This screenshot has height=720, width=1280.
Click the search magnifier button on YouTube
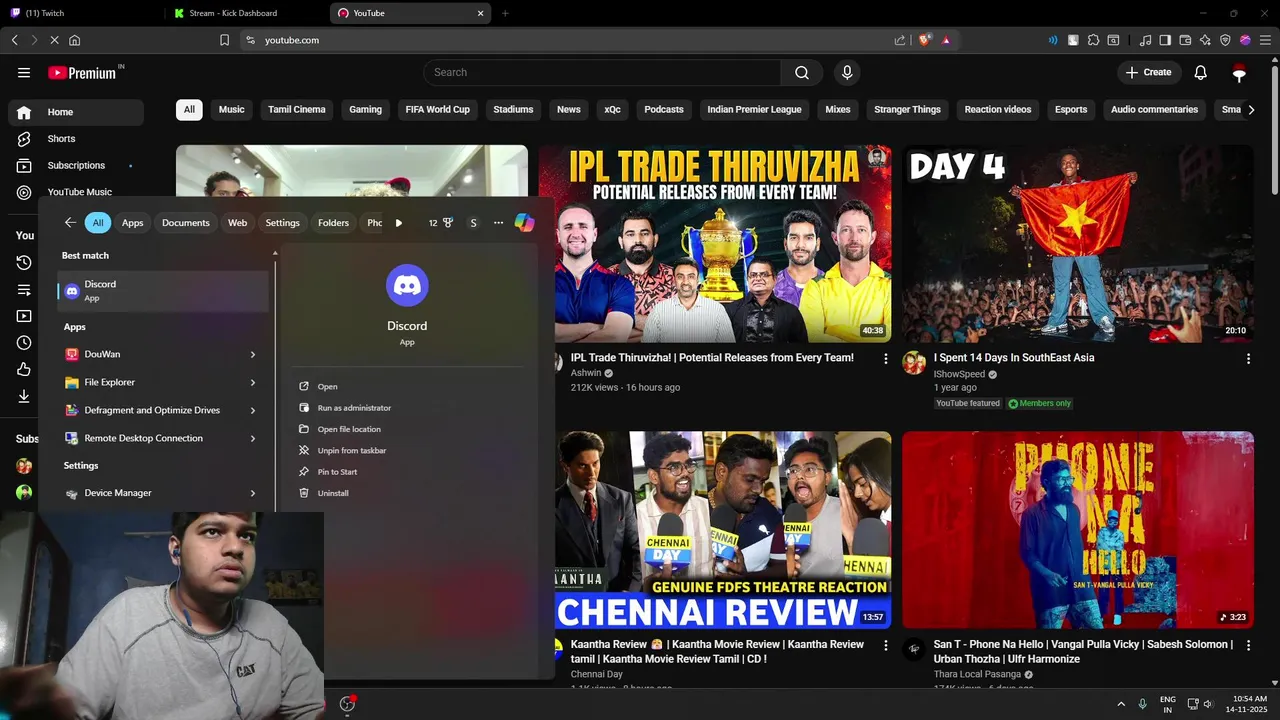click(802, 72)
